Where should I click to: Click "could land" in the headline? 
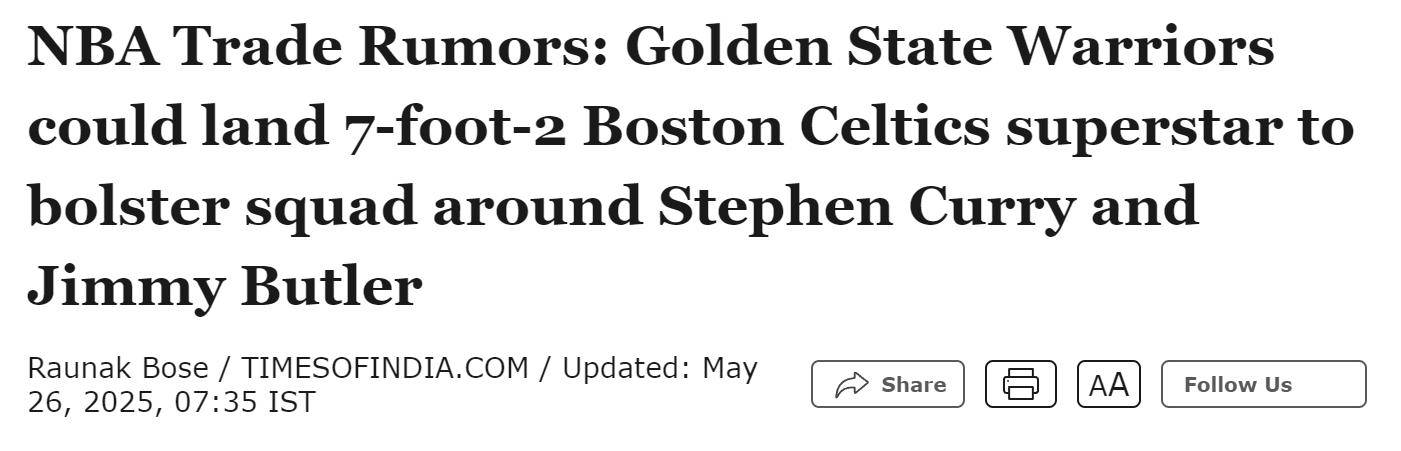(x=172, y=127)
